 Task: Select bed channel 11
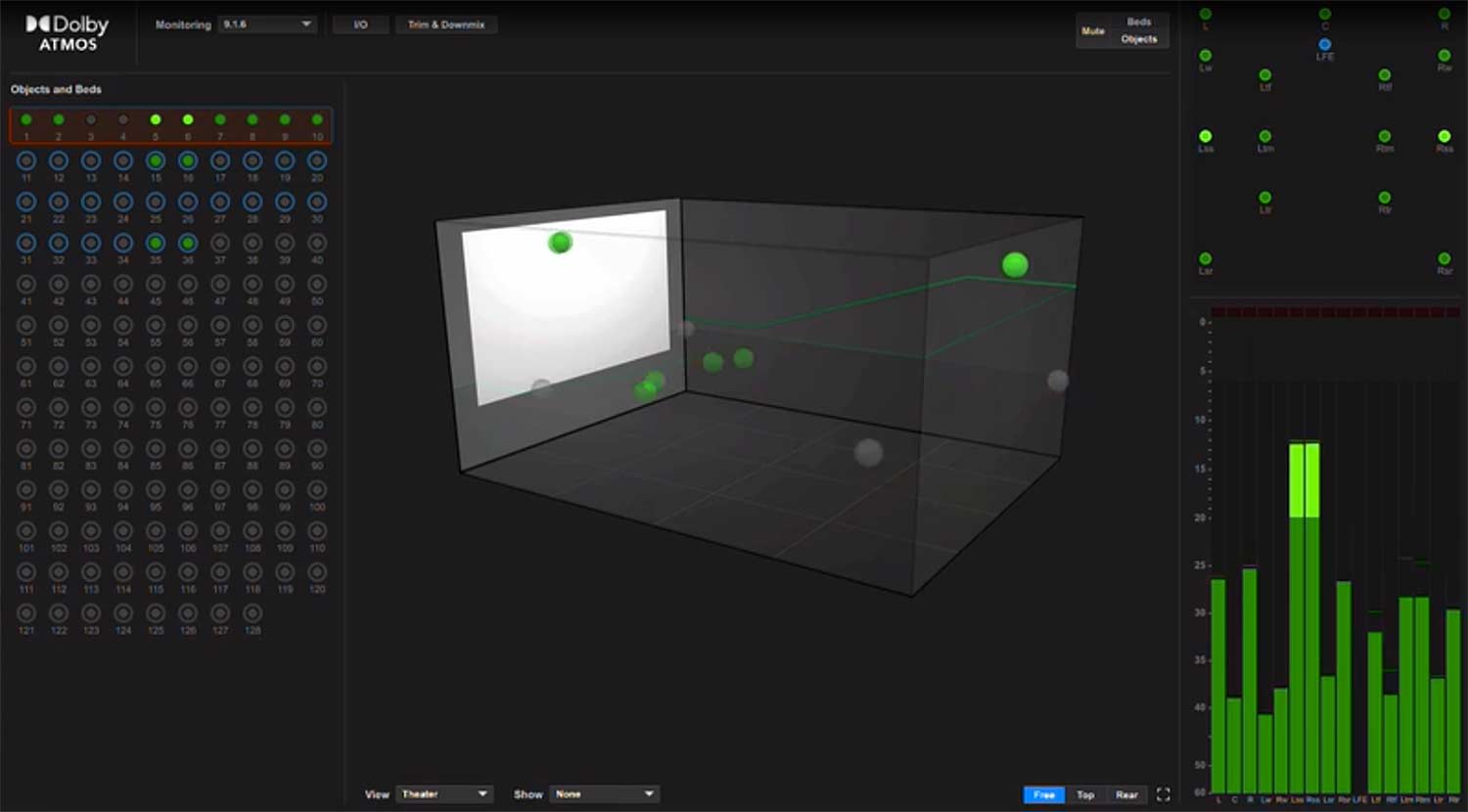click(x=26, y=160)
